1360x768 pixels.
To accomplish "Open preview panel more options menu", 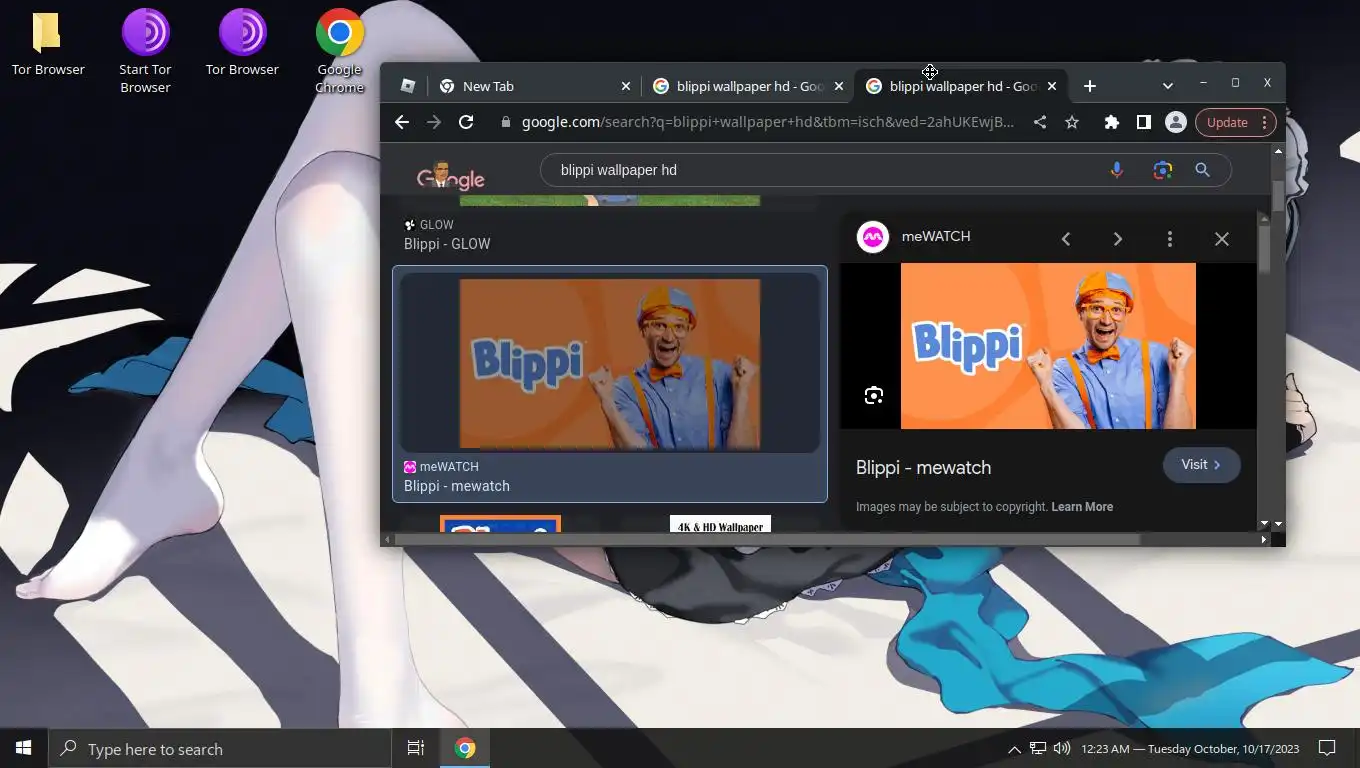I will (1170, 239).
